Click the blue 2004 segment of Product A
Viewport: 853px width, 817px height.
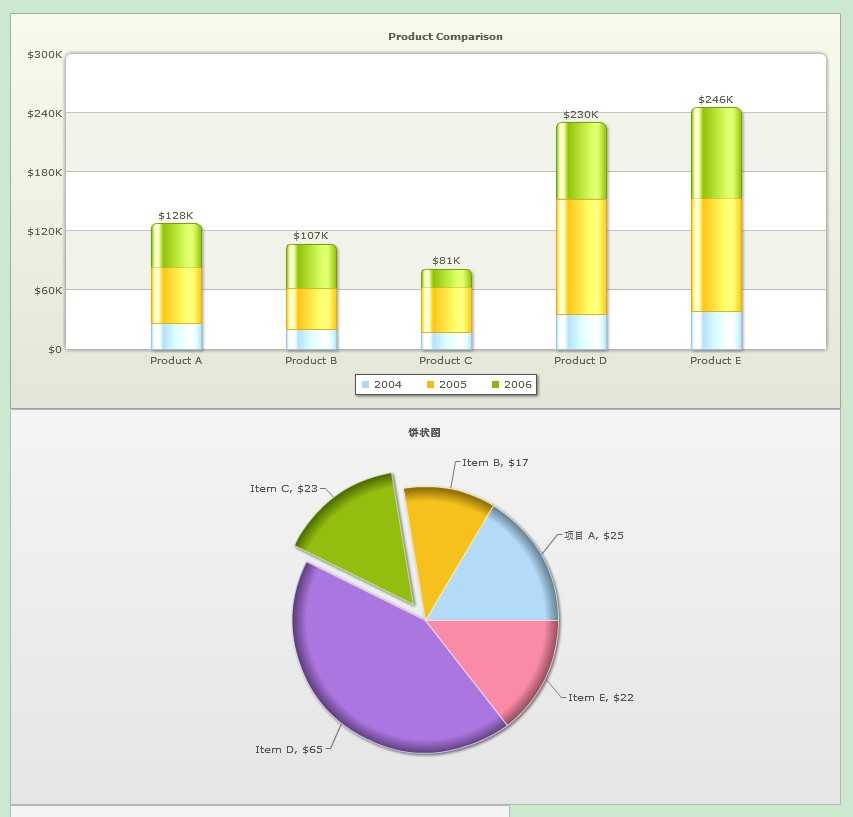click(177, 337)
